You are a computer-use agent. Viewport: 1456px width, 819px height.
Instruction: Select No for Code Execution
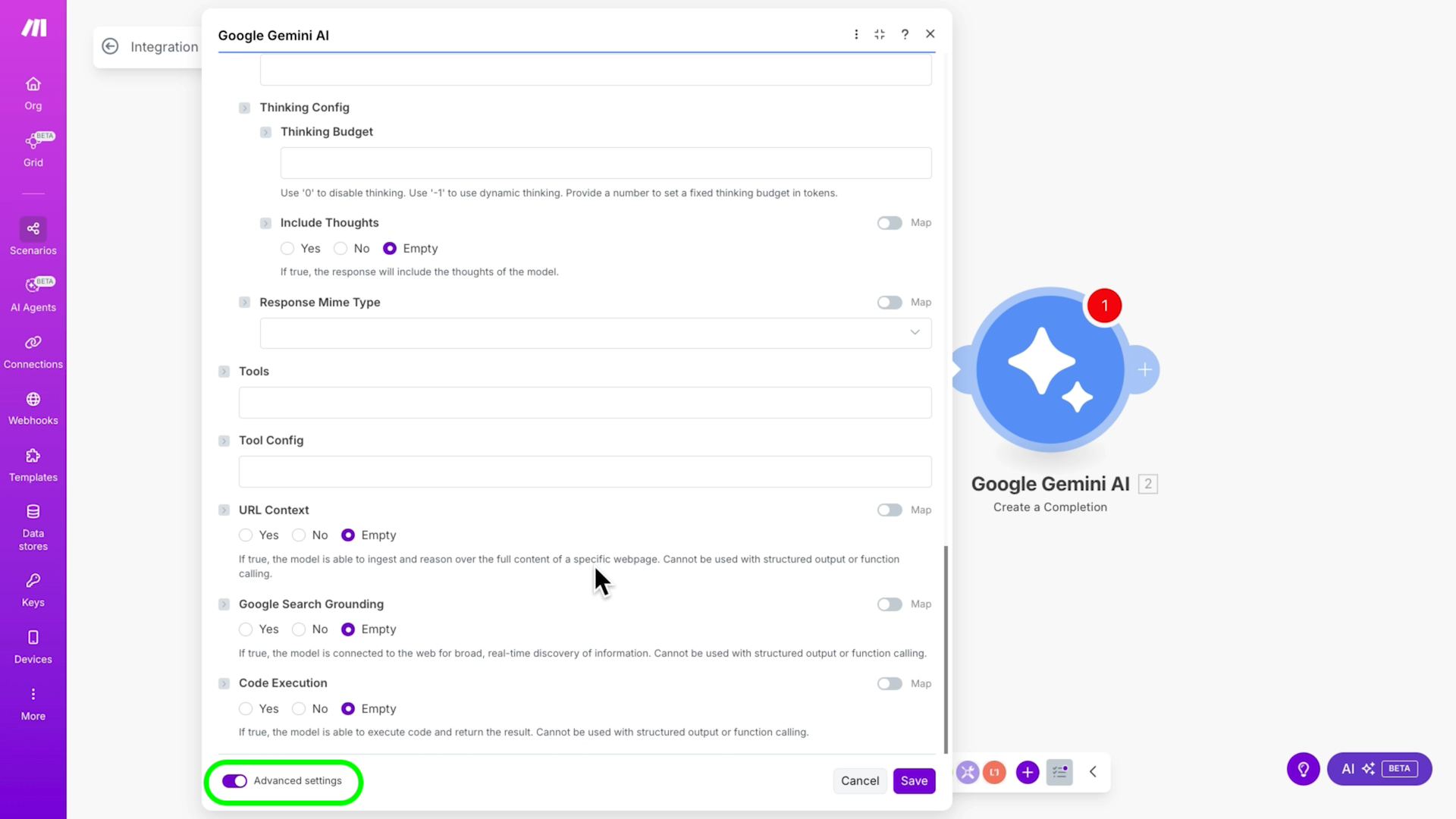tap(299, 709)
